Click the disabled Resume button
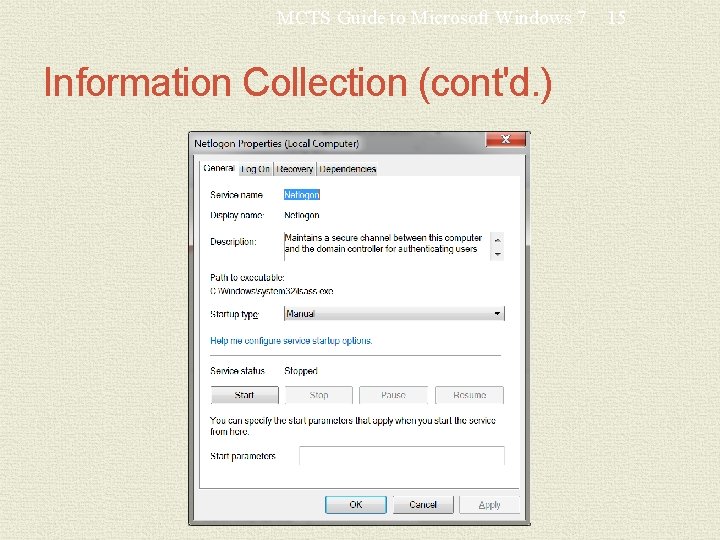This screenshot has width=720, height=540. coord(469,395)
